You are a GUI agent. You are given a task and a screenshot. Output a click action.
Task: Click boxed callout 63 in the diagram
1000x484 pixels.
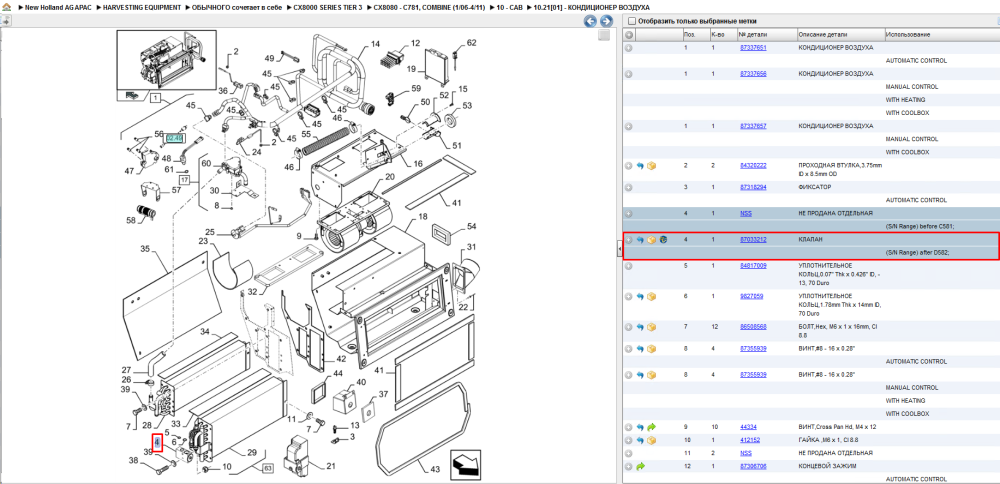[x=267, y=470]
